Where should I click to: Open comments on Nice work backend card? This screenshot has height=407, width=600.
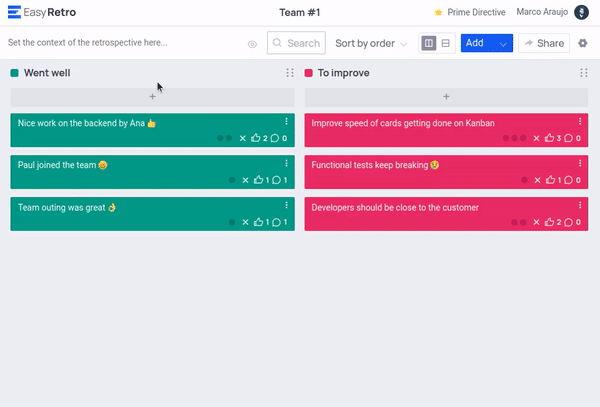[275, 138]
